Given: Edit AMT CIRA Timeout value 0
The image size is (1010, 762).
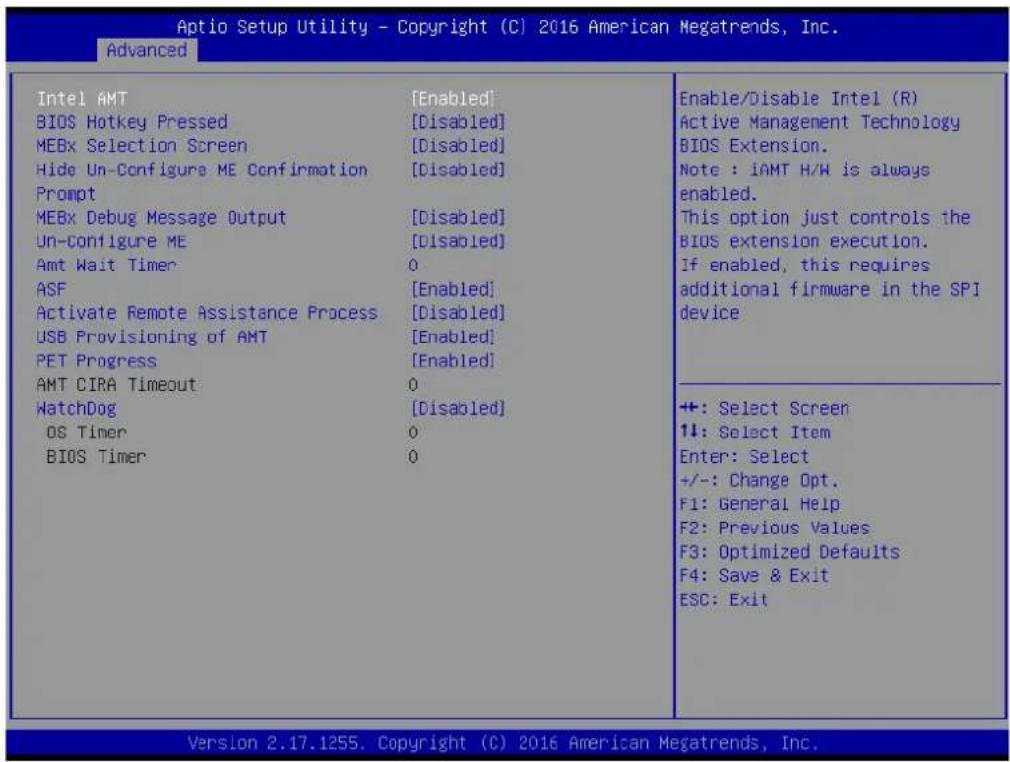Looking at the screenshot, I should coord(413,385).
